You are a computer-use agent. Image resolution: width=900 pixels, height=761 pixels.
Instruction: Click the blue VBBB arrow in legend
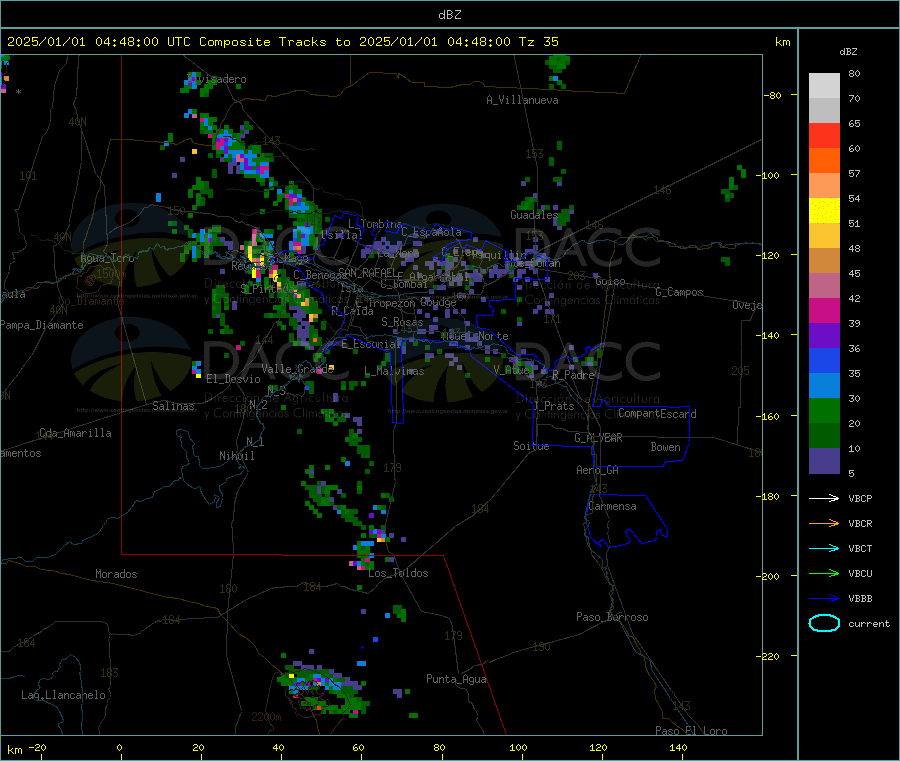pyautogui.click(x=824, y=599)
